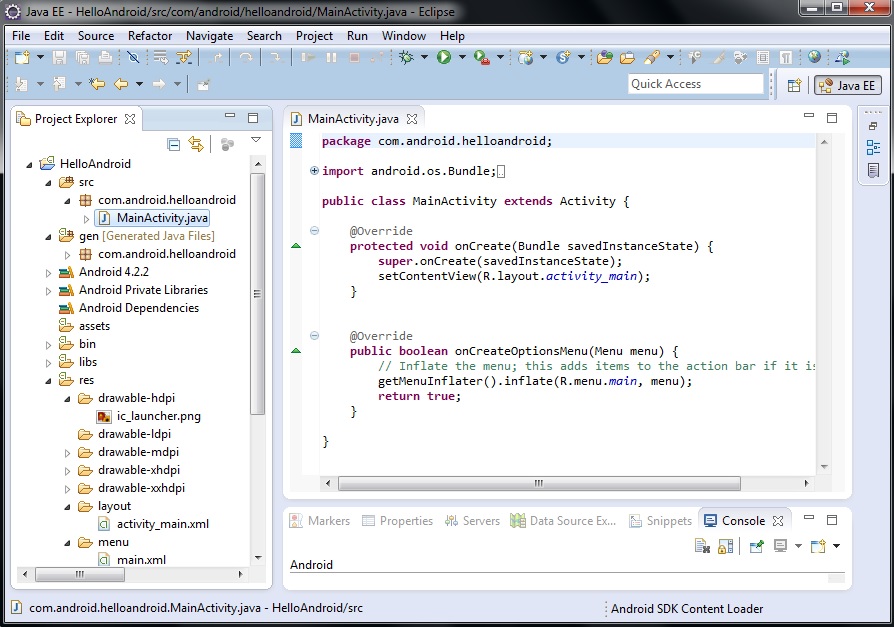Click New Dynamic Web Project toolbar icon
The width and height of the screenshot is (894, 627).
(x=525, y=57)
